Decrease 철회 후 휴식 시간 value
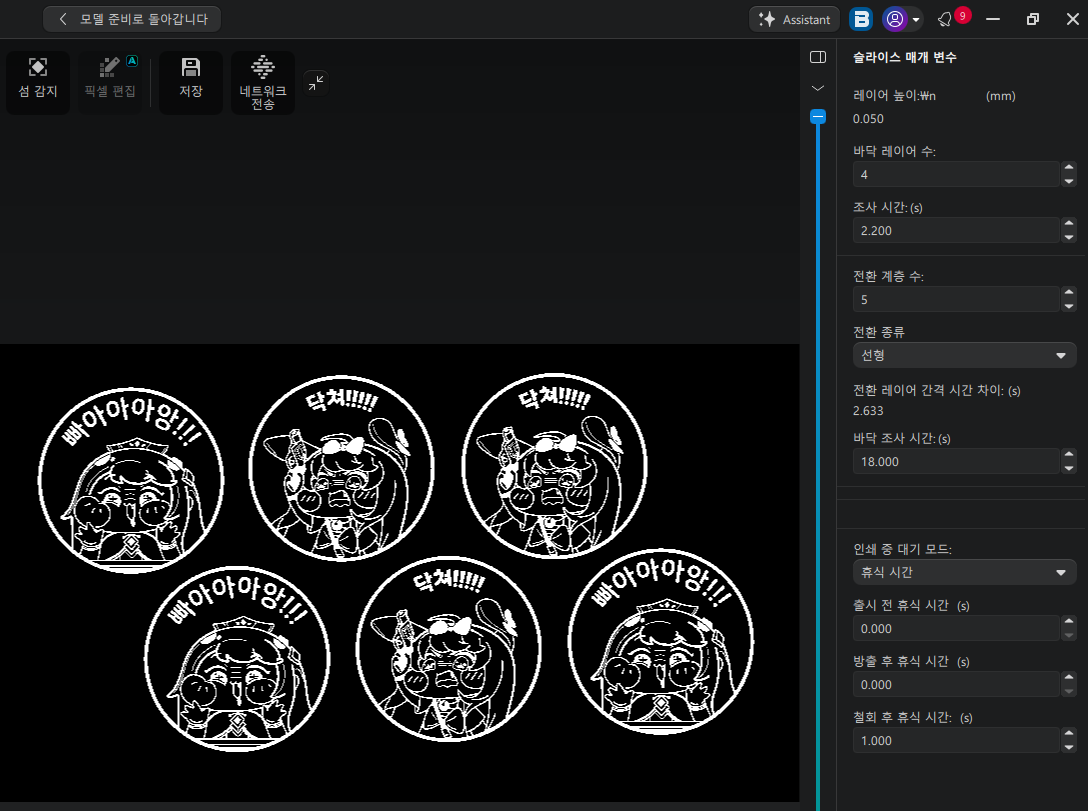This screenshot has width=1088, height=811. tap(1069, 748)
